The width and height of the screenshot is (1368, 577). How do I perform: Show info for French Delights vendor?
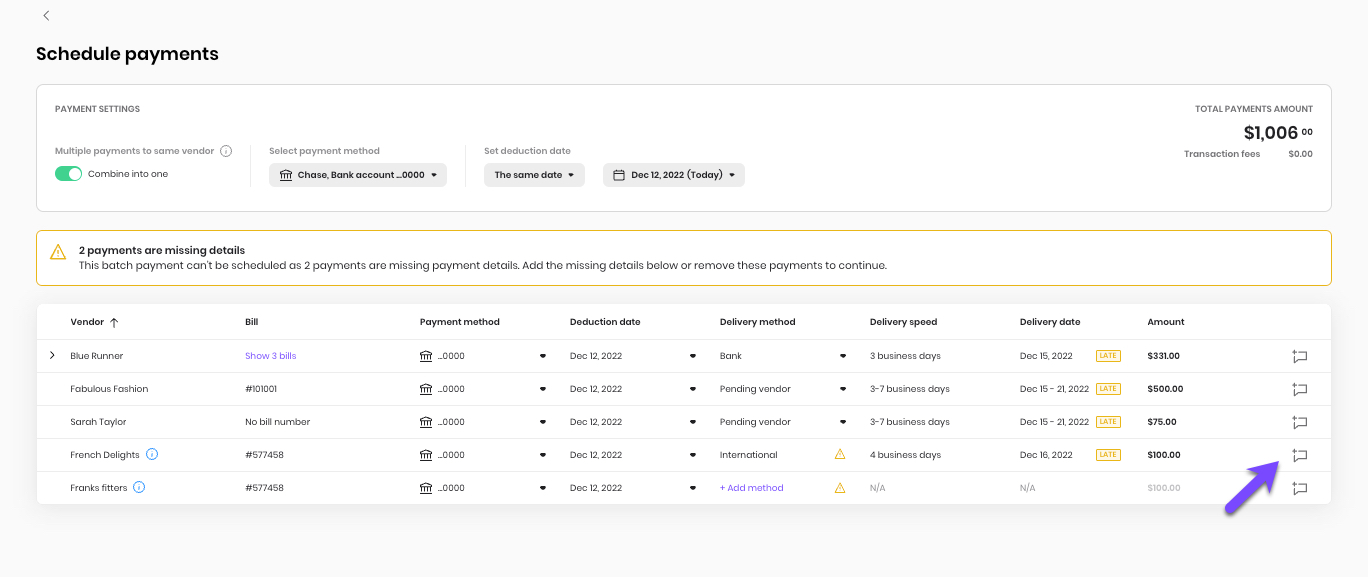152,454
